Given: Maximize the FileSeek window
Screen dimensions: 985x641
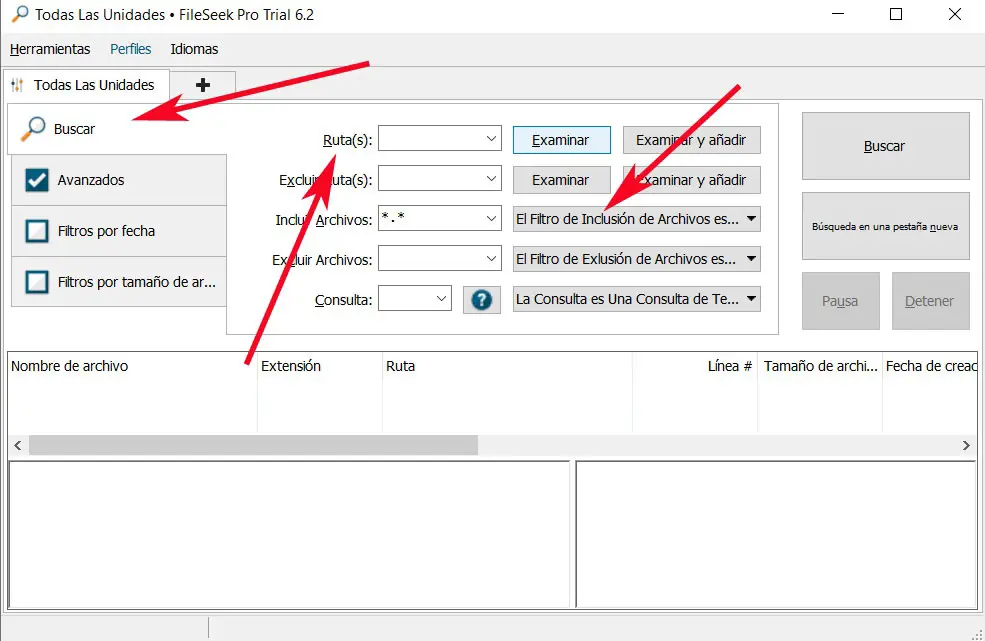Looking at the screenshot, I should pyautogui.click(x=896, y=14).
